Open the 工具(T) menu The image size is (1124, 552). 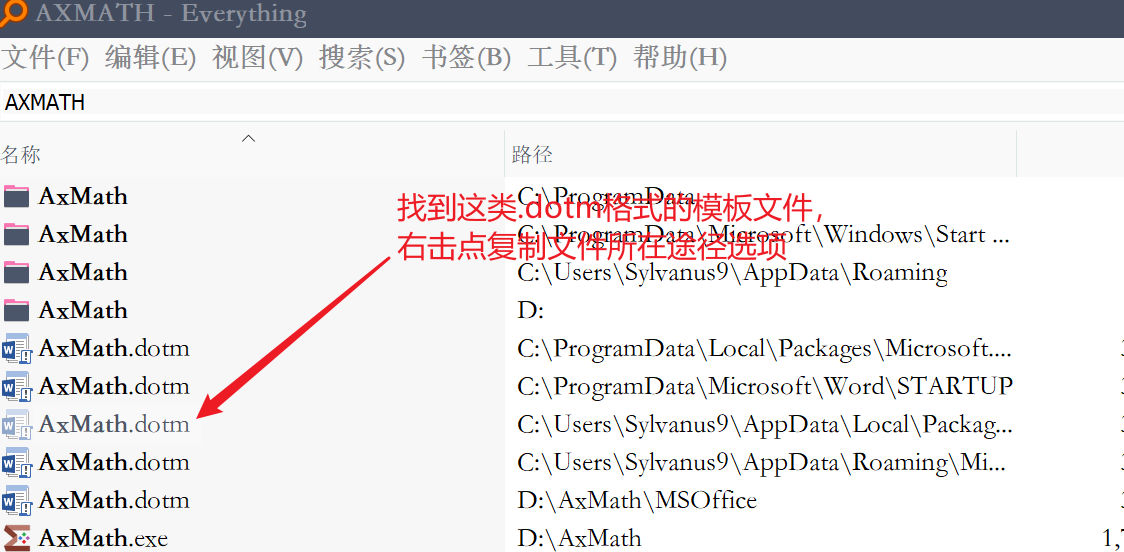[x=572, y=58]
